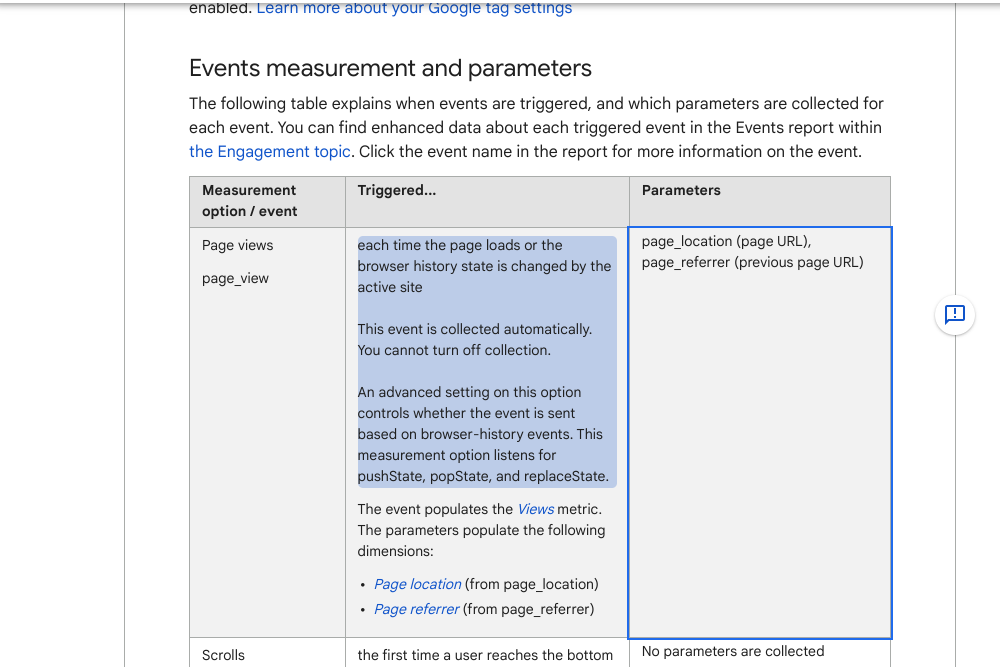
Task: Click the 'Events measurement and parameters' heading
Action: 390,68
